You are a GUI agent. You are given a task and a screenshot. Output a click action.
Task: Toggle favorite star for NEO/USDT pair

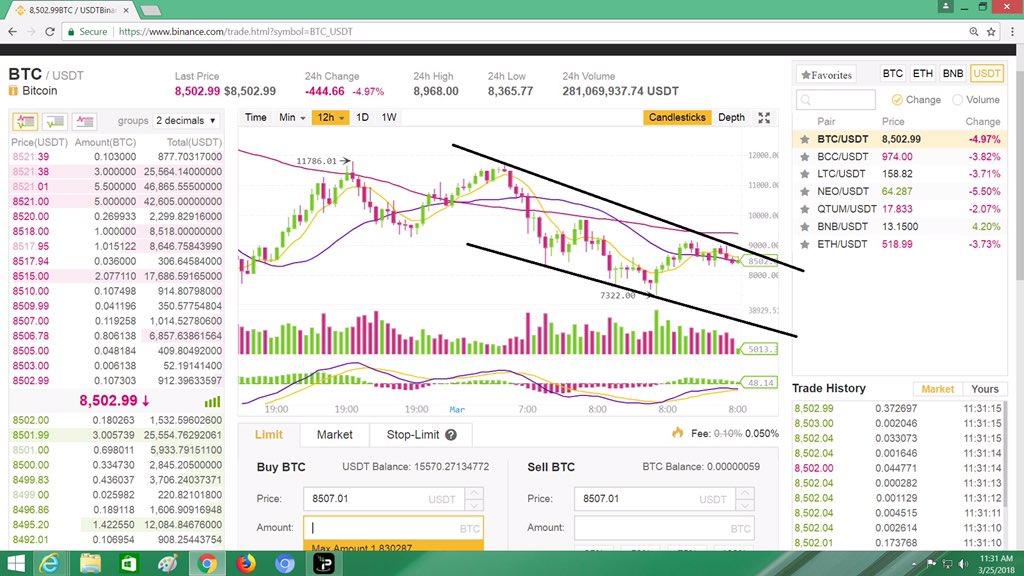[x=805, y=191]
